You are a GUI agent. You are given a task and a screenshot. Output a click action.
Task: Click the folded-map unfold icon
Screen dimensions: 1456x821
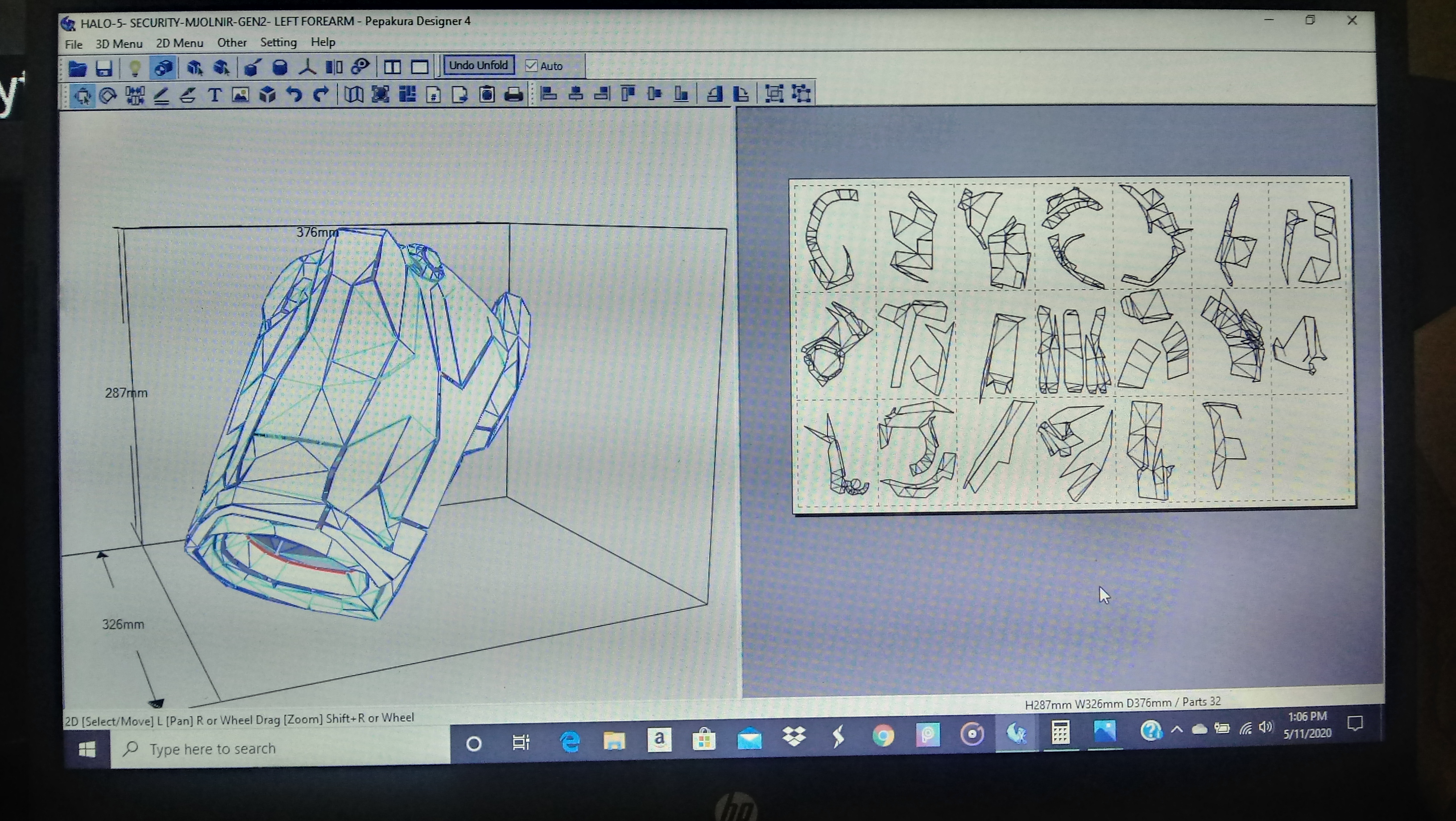click(x=354, y=95)
